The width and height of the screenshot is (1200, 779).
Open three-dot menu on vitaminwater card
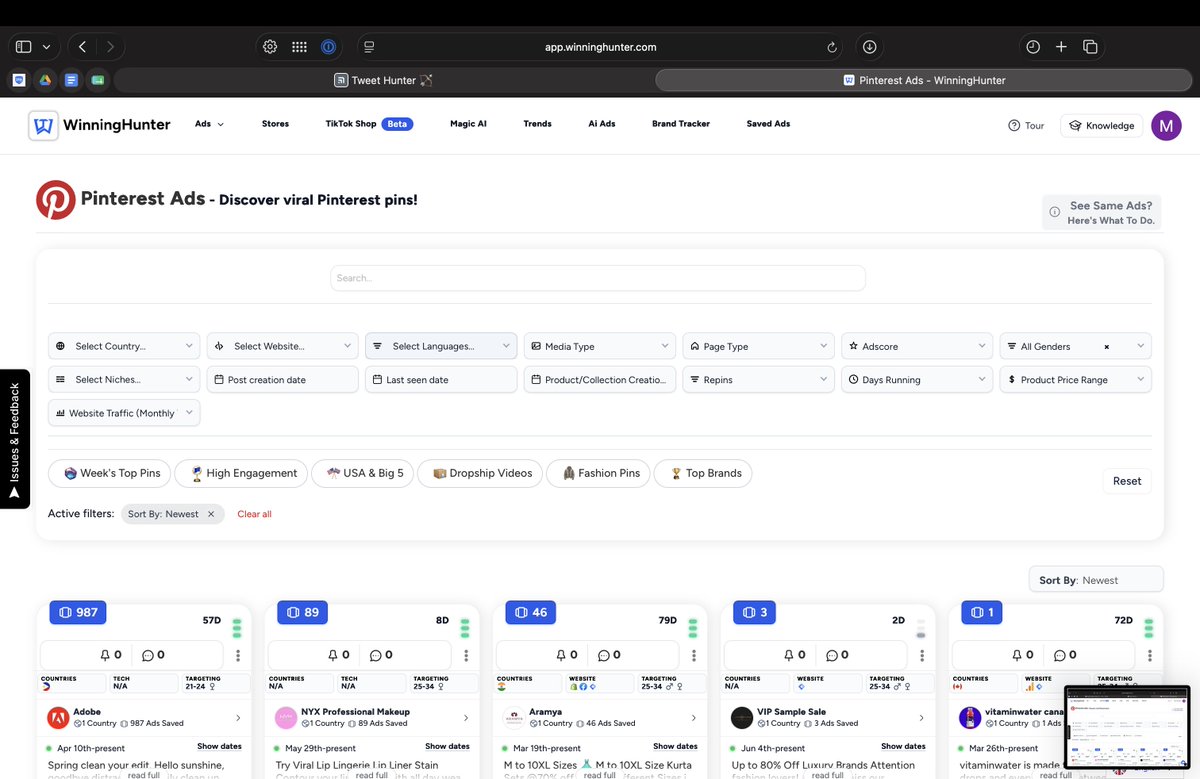point(1150,656)
